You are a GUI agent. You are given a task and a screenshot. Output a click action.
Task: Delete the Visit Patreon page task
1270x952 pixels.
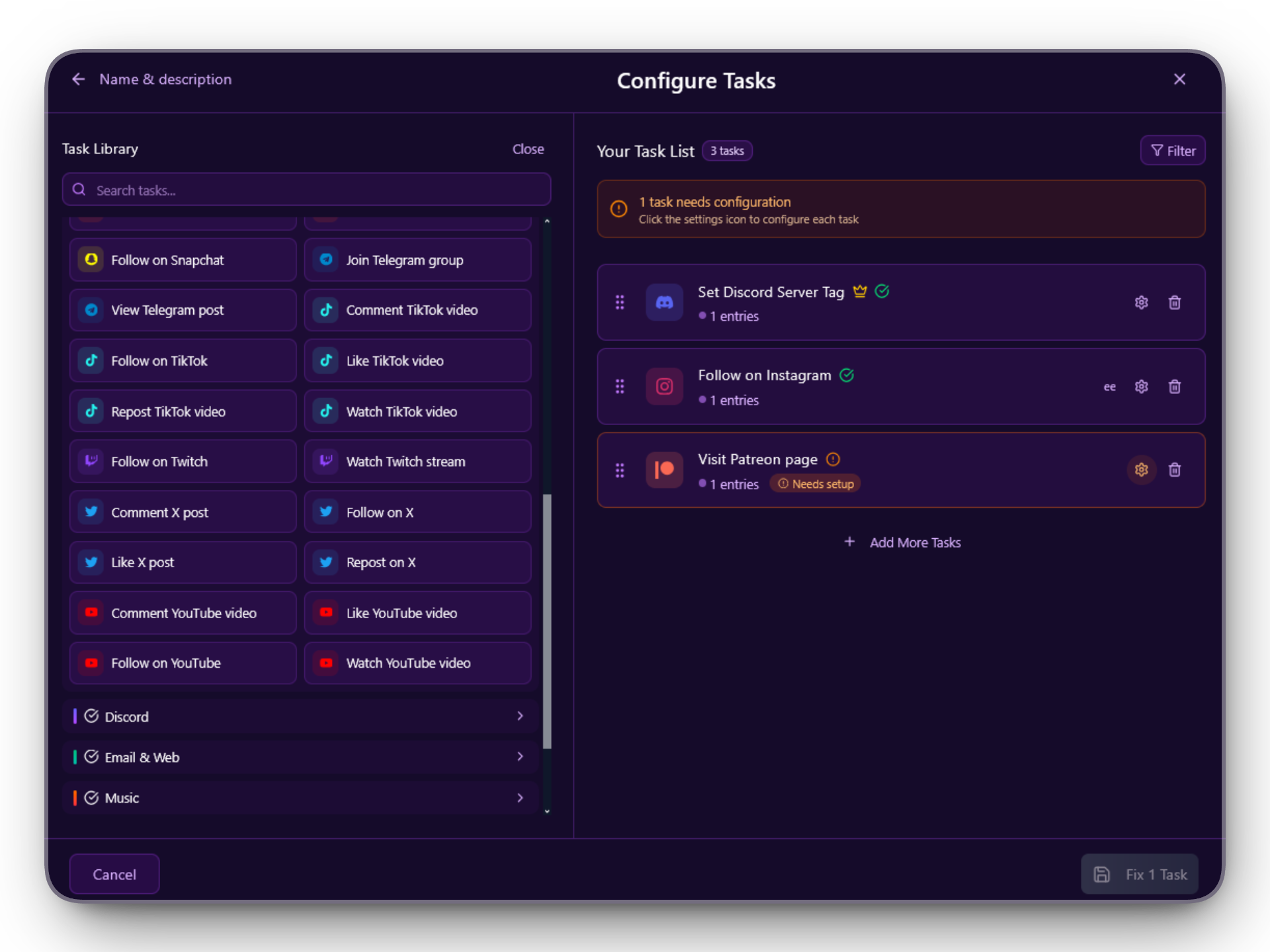(x=1175, y=469)
